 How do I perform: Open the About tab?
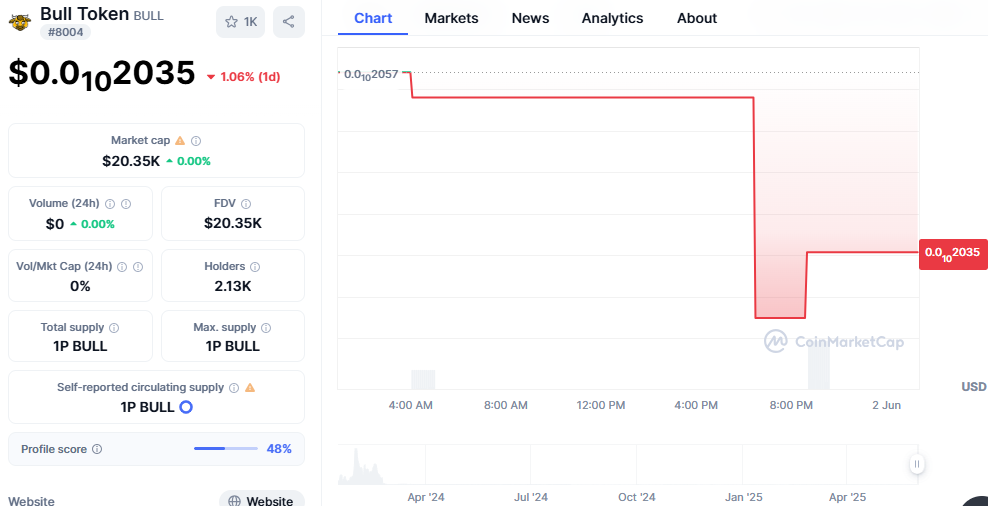point(697,18)
